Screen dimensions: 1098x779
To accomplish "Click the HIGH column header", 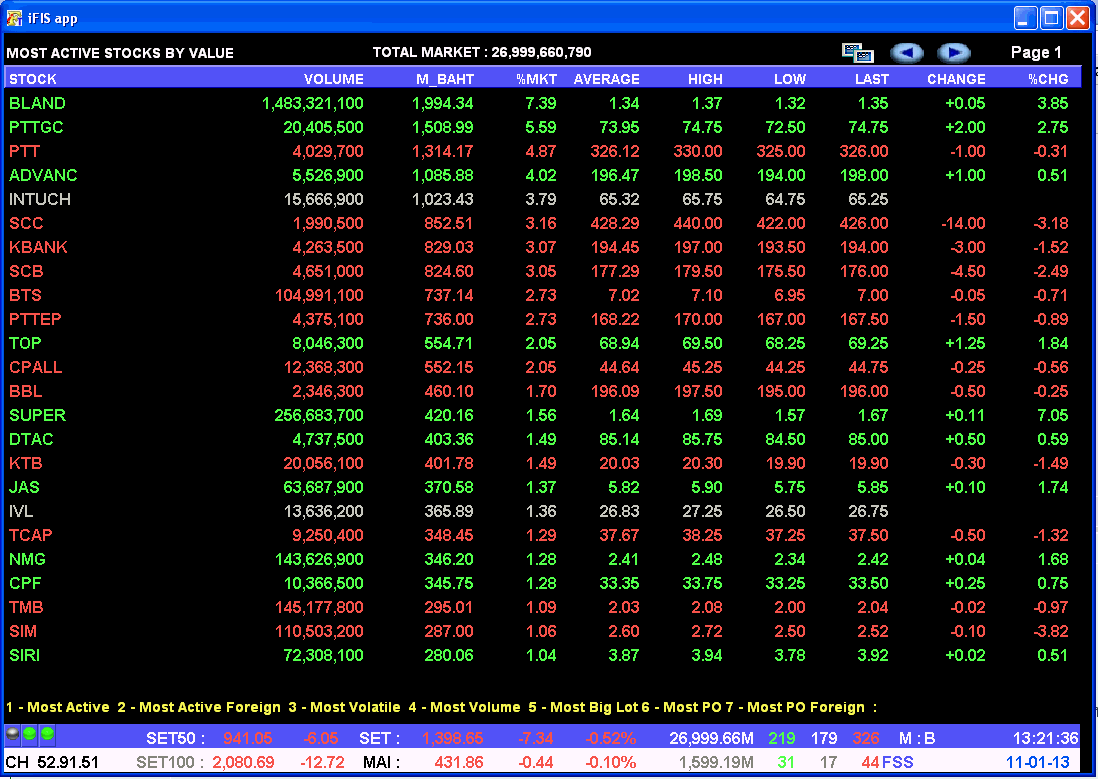I will [705, 79].
